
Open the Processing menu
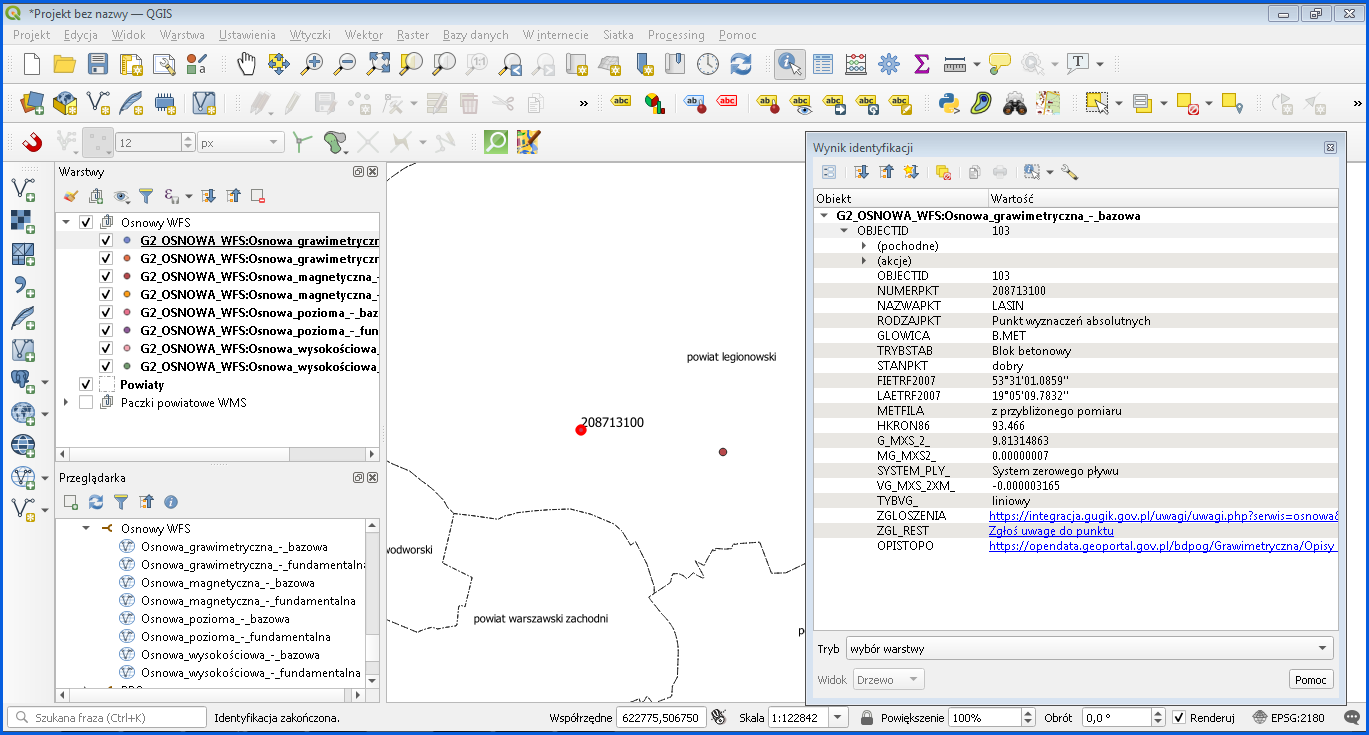pyautogui.click(x=676, y=34)
